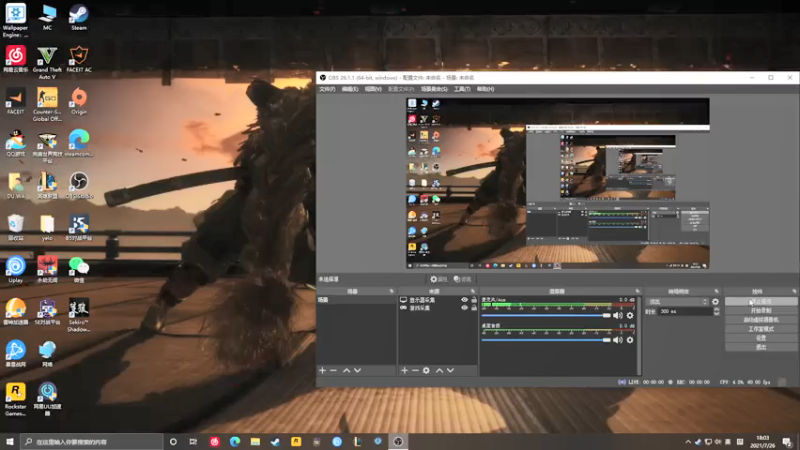Select yelo folder on desktop

(x=47, y=228)
